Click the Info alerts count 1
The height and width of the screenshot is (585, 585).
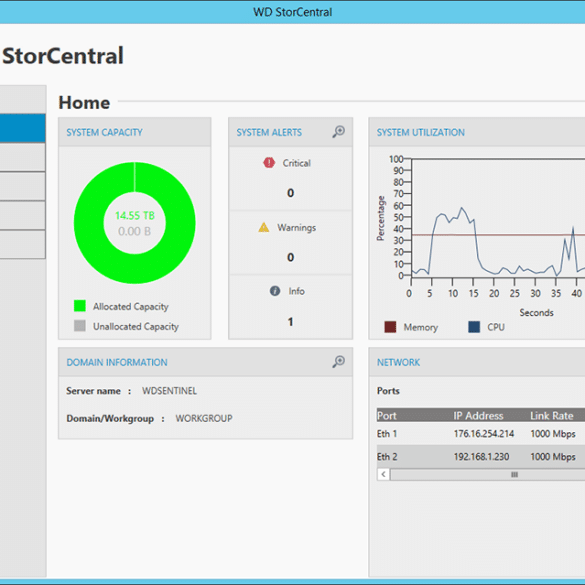[290, 322]
